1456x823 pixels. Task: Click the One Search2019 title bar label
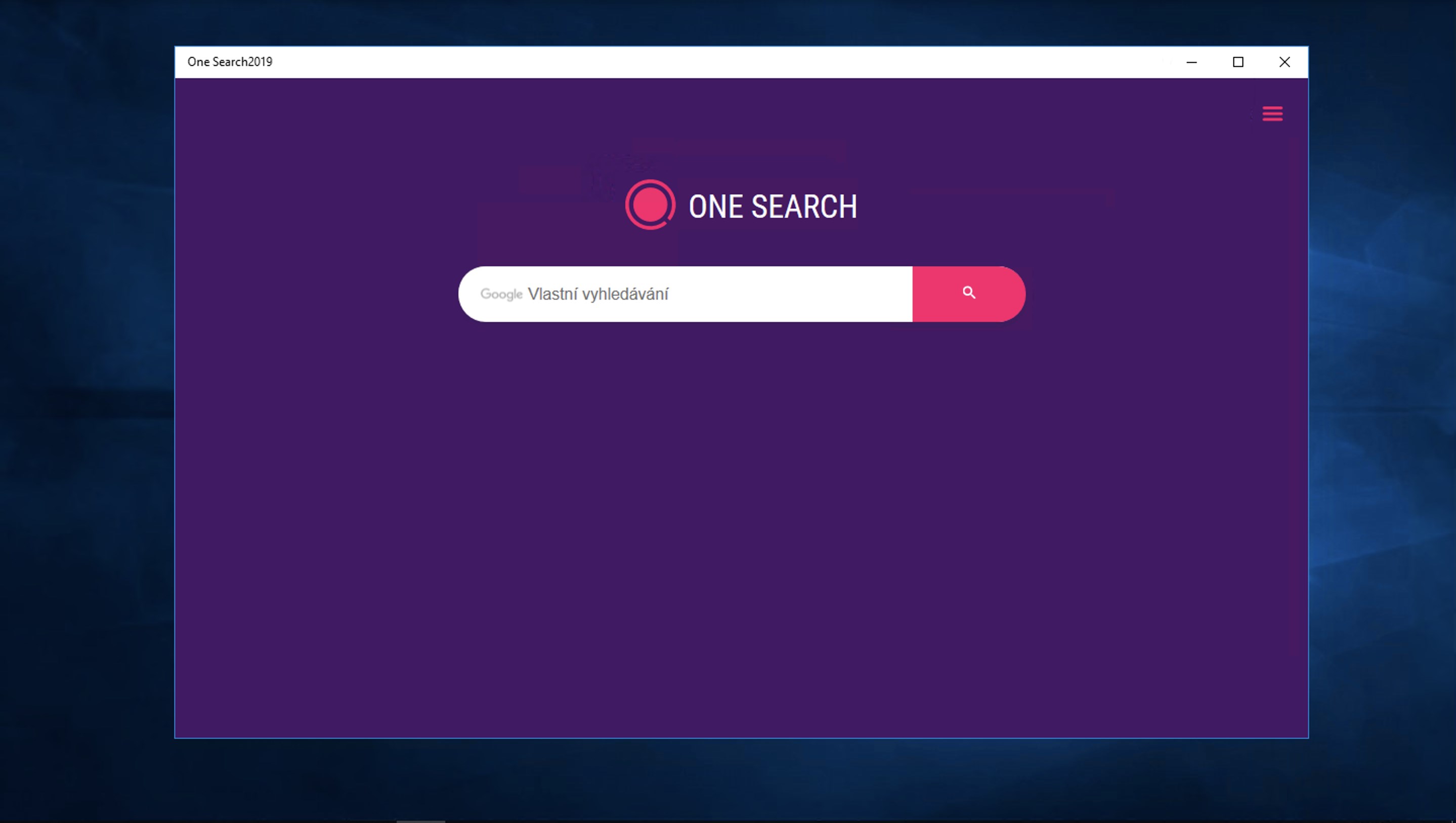(230, 62)
